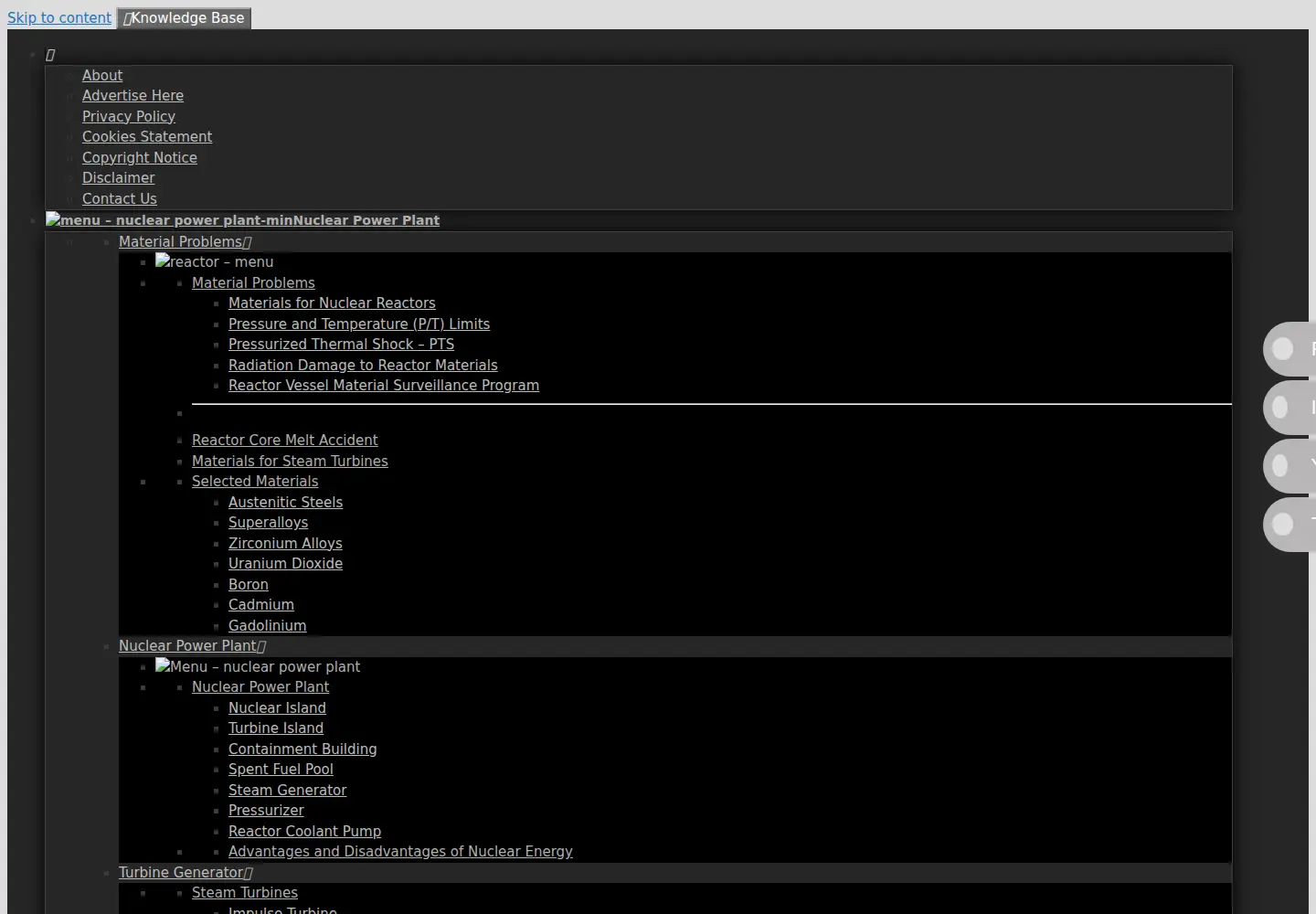Expand the Turbine Generator submenu arrow glyph
The height and width of the screenshot is (914, 1316).
(249, 873)
